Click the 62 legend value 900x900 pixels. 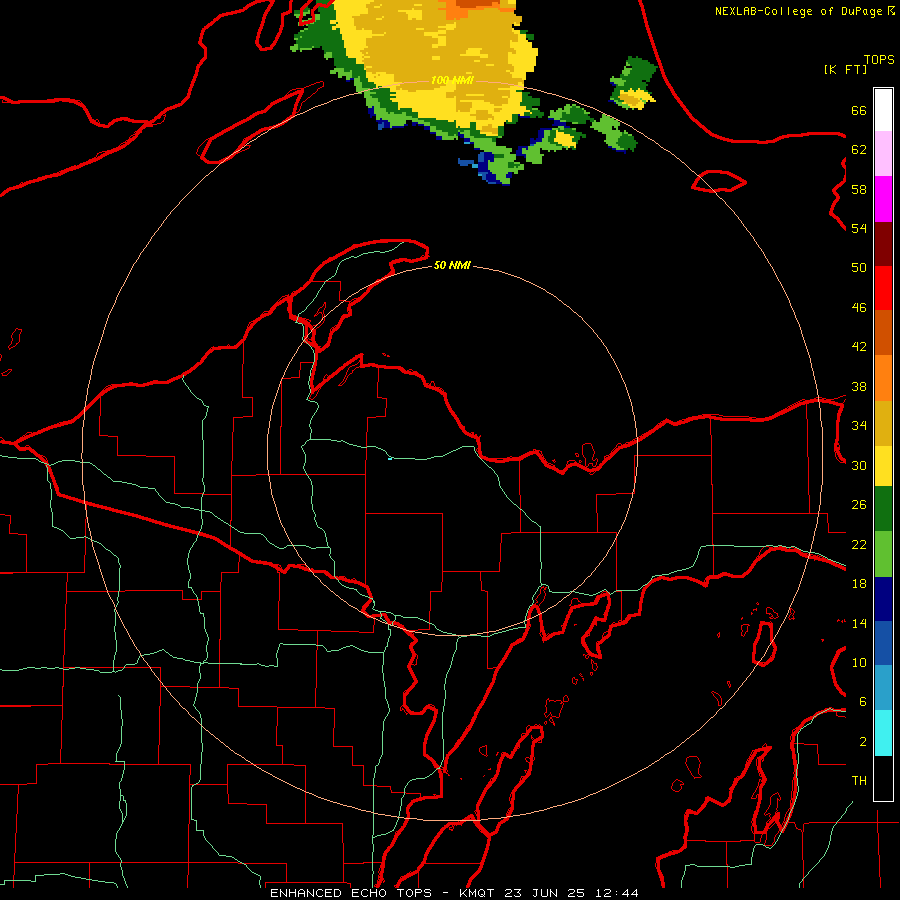pos(859,150)
